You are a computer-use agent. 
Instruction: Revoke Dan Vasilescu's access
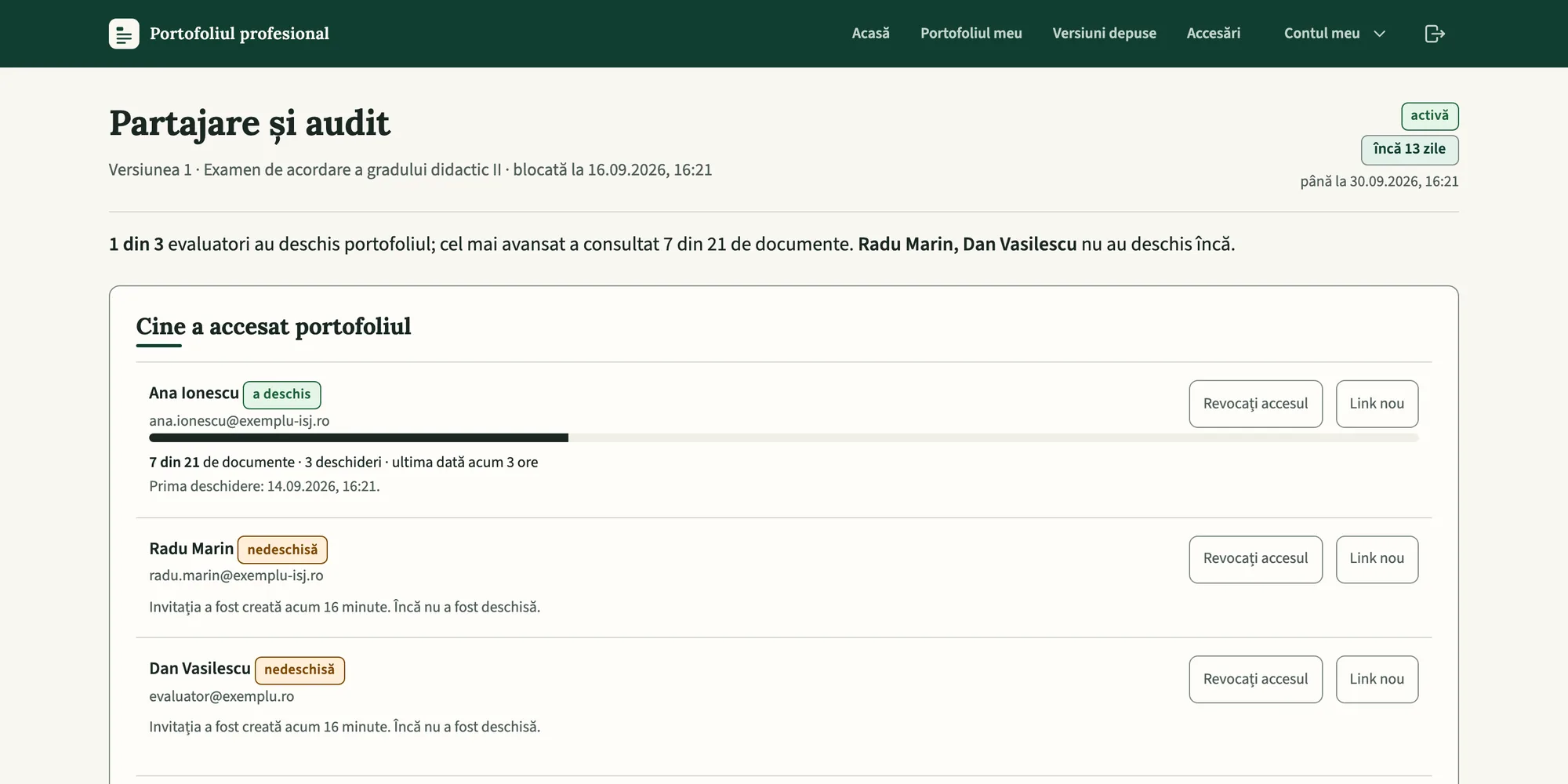click(x=1255, y=679)
